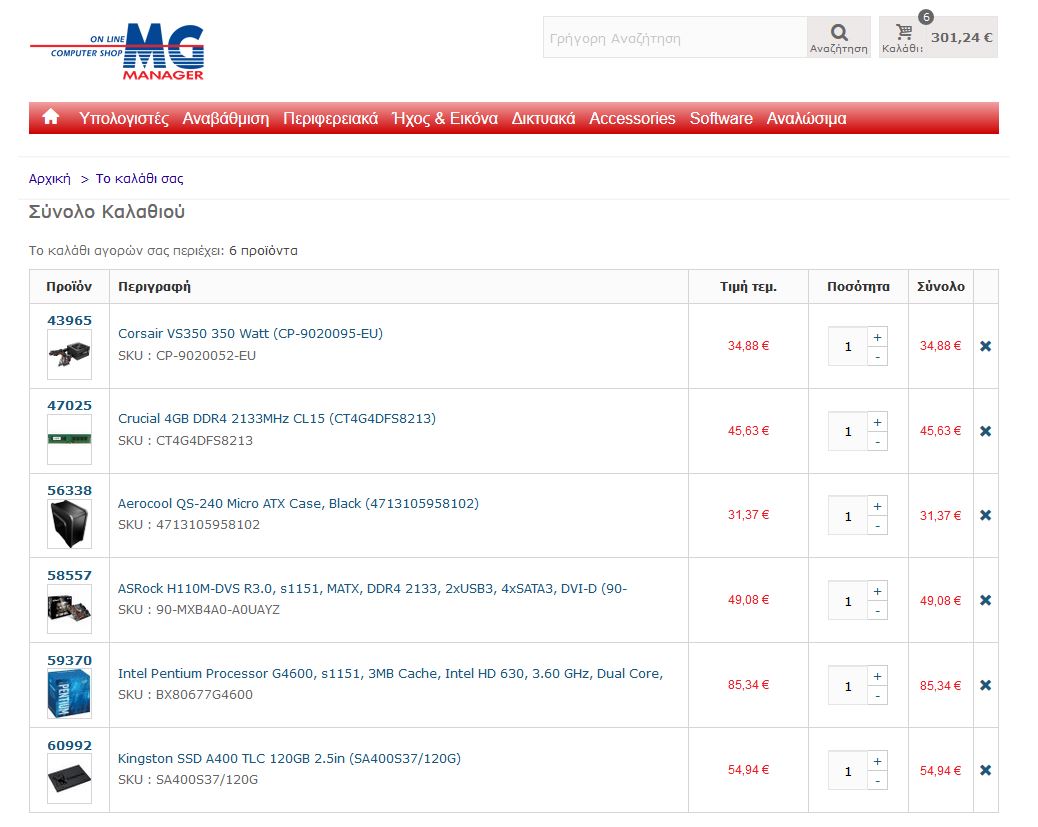Click product code 47025

[x=70, y=405]
